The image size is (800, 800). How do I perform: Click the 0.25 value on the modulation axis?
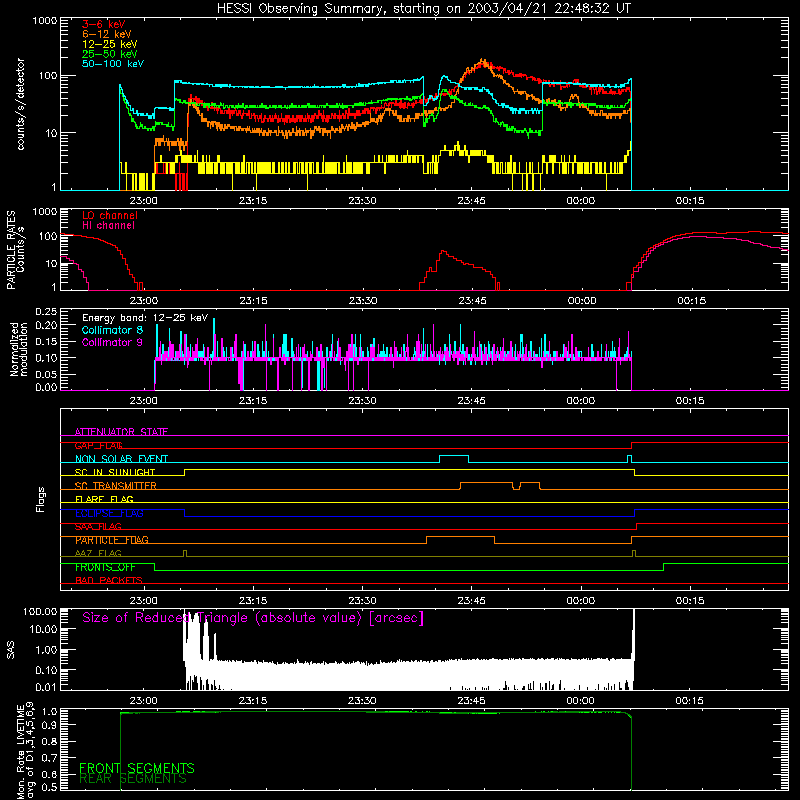coord(46,311)
